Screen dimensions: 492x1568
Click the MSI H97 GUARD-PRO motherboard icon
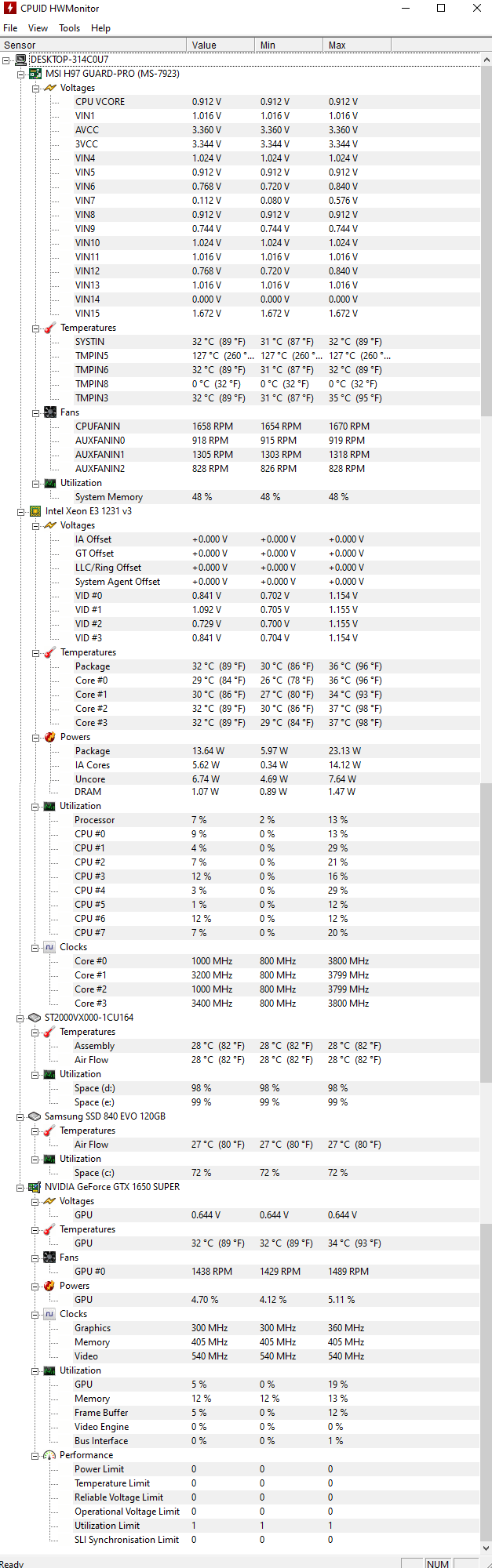point(35,74)
